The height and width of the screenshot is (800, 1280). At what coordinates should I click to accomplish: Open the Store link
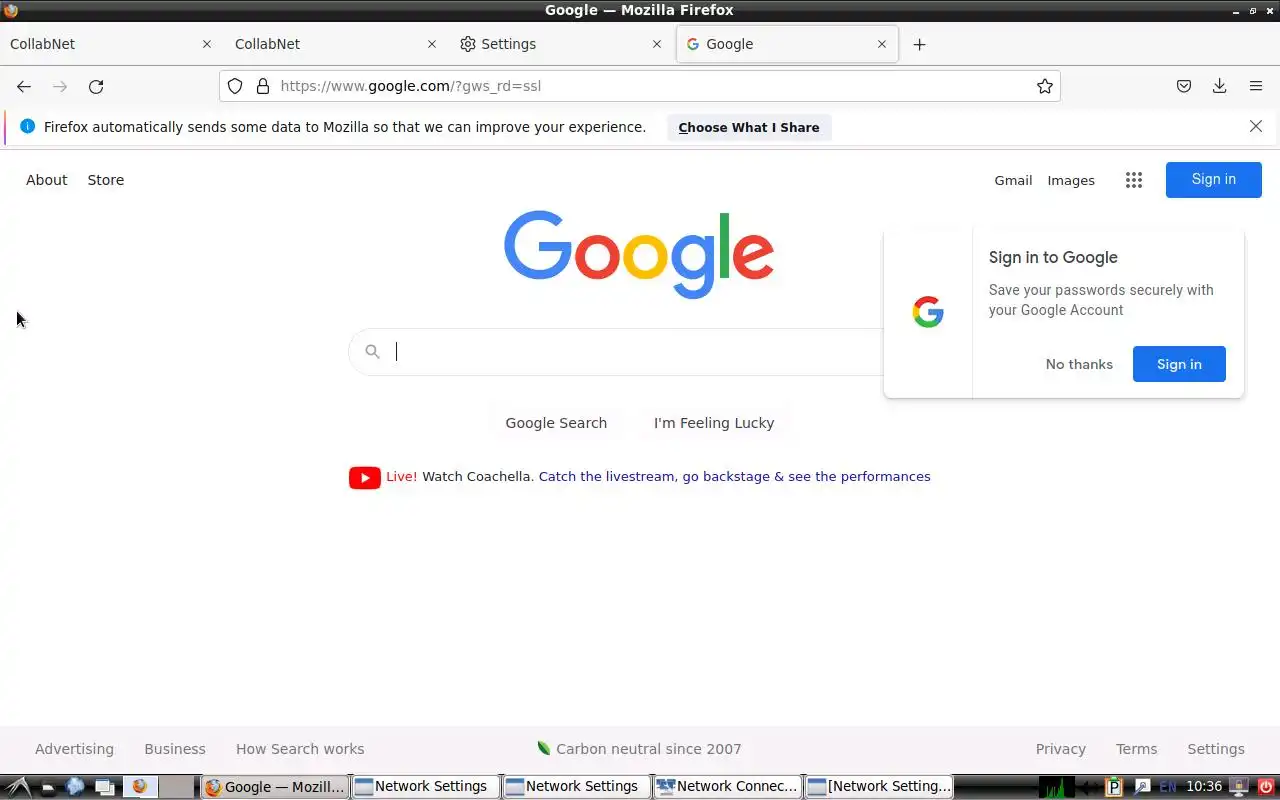click(106, 180)
